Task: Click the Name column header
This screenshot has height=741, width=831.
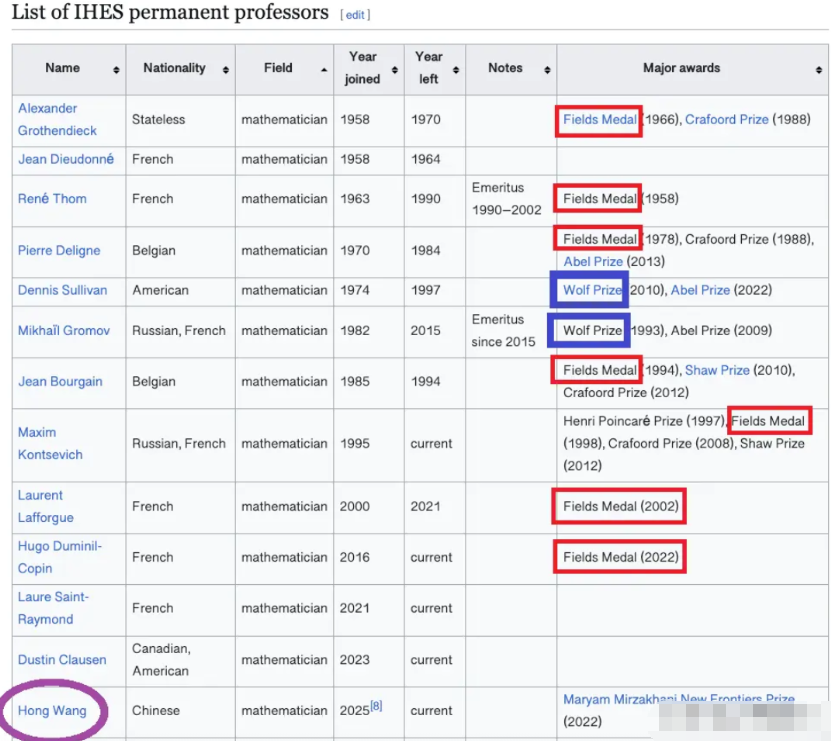Action: point(69,69)
